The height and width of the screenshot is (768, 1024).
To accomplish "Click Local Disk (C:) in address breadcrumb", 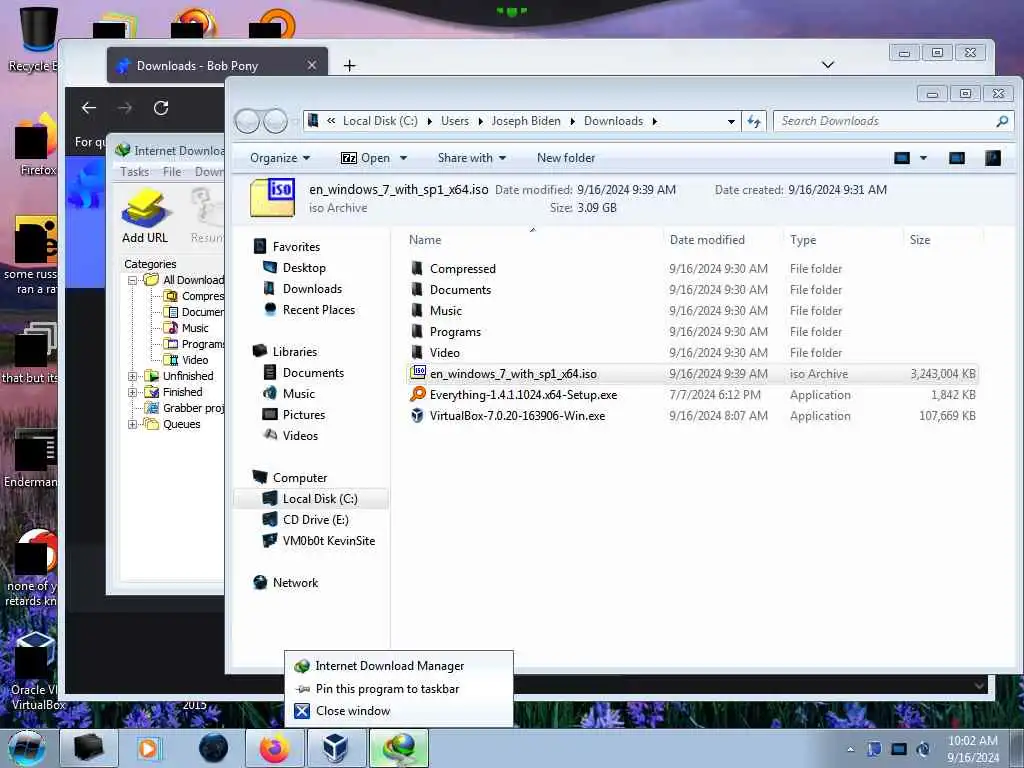I will [380, 121].
